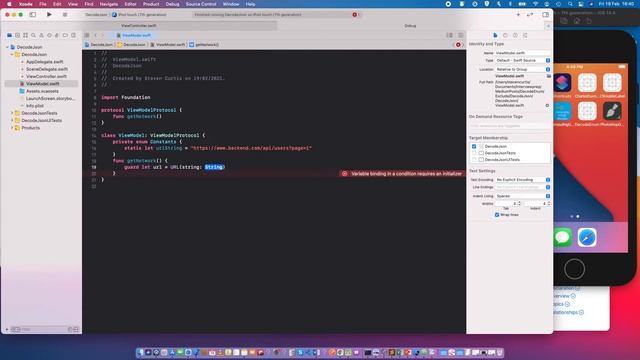This screenshot has width=640, height=360.
Task: Switch to the Debug window tab
Action: (x=410, y=26)
